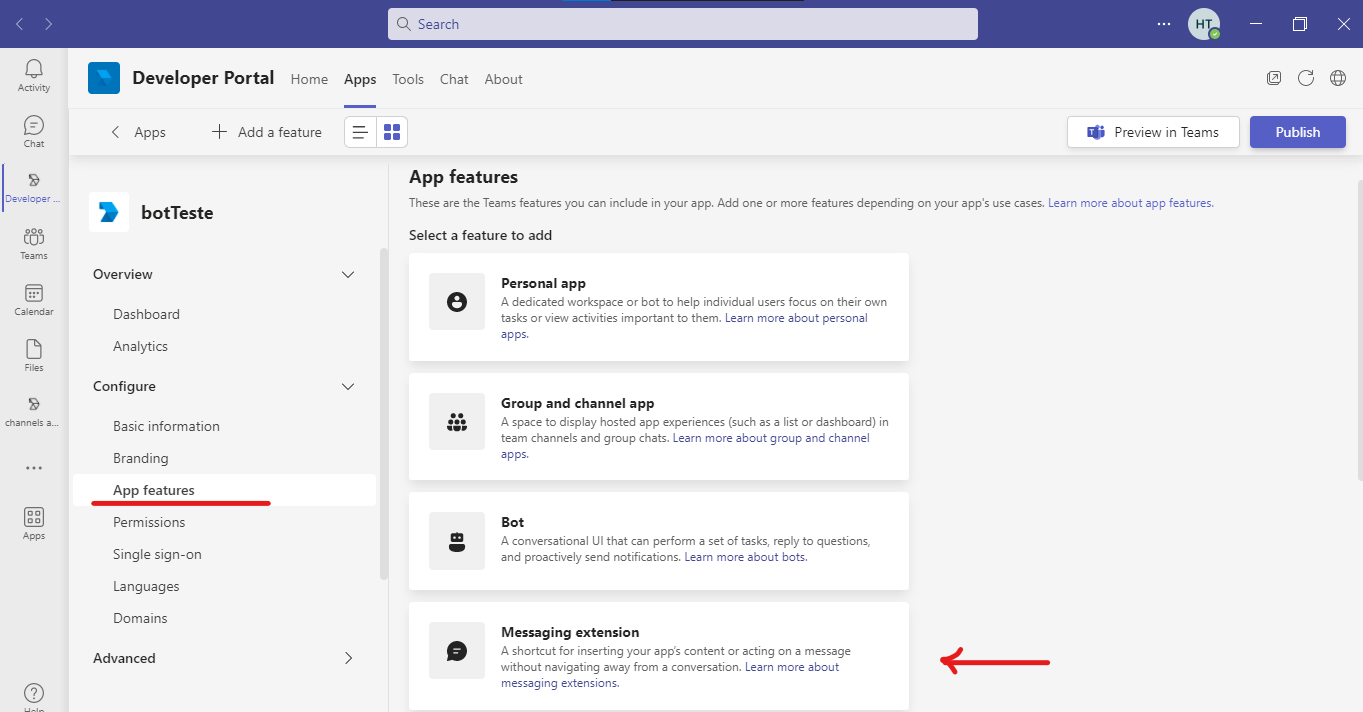
Task: Open the Home tab
Action: 309,79
